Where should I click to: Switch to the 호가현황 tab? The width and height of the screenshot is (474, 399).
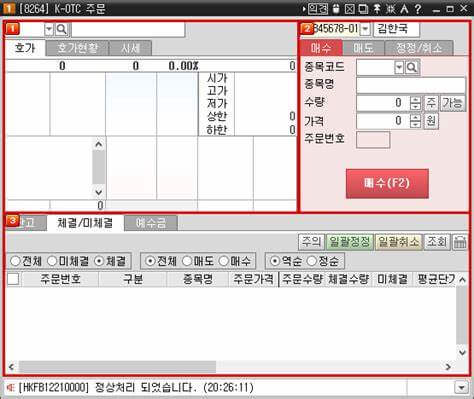coord(77,48)
